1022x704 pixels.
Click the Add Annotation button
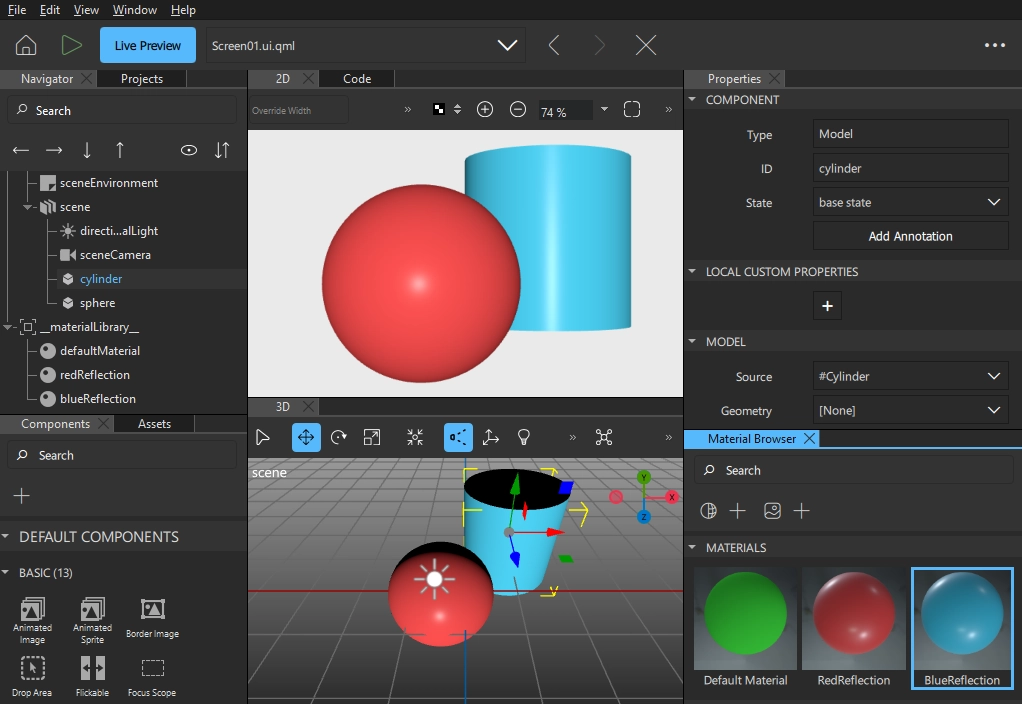[910, 235]
